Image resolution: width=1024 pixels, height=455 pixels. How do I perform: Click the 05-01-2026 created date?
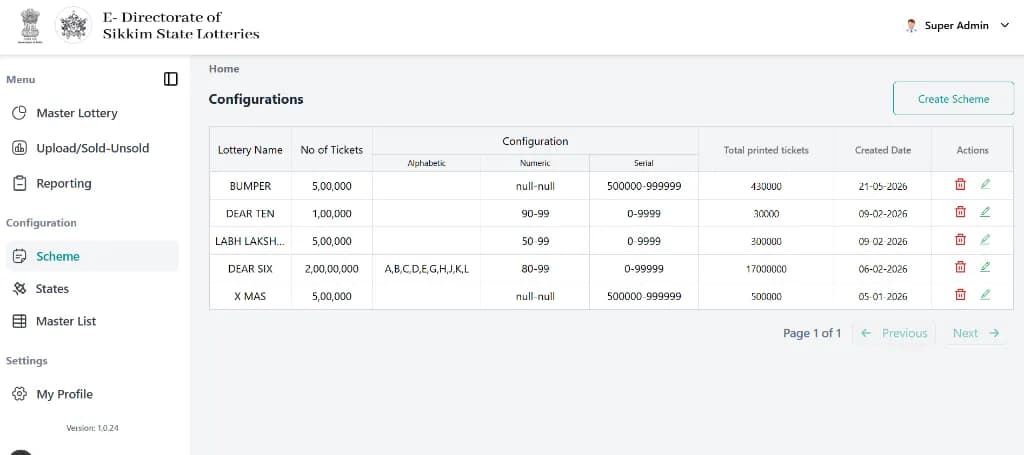pos(883,296)
